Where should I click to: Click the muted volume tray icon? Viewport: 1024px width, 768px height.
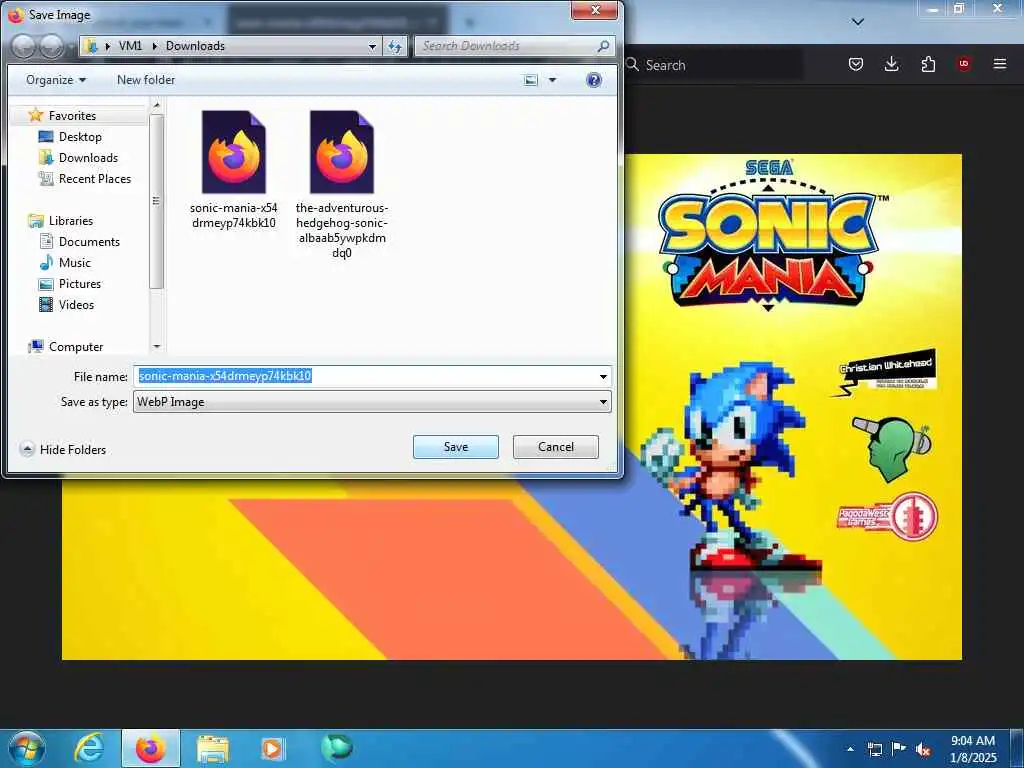coord(923,749)
